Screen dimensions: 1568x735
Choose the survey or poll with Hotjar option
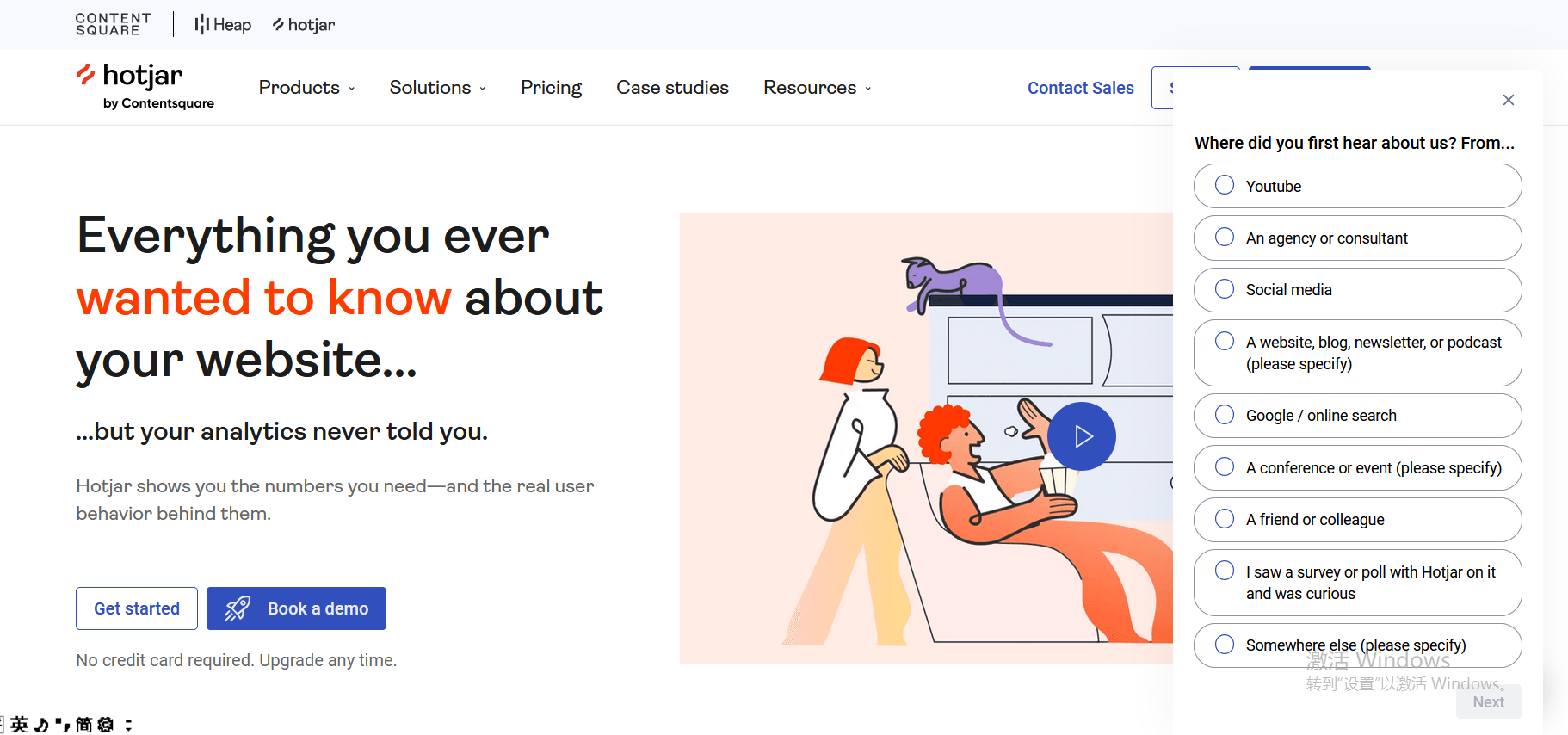[x=1357, y=583]
